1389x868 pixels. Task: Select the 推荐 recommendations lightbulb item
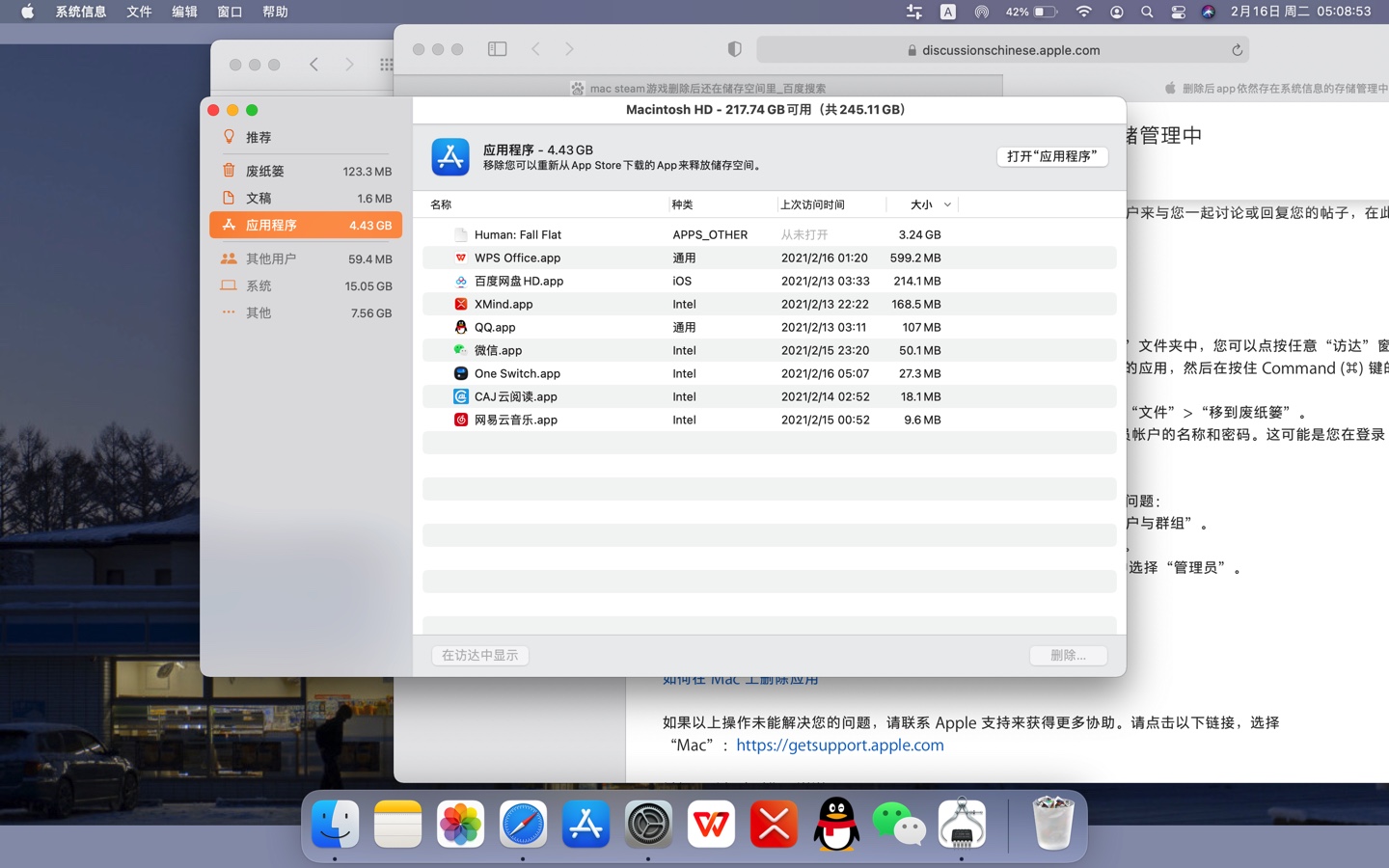click(x=258, y=137)
